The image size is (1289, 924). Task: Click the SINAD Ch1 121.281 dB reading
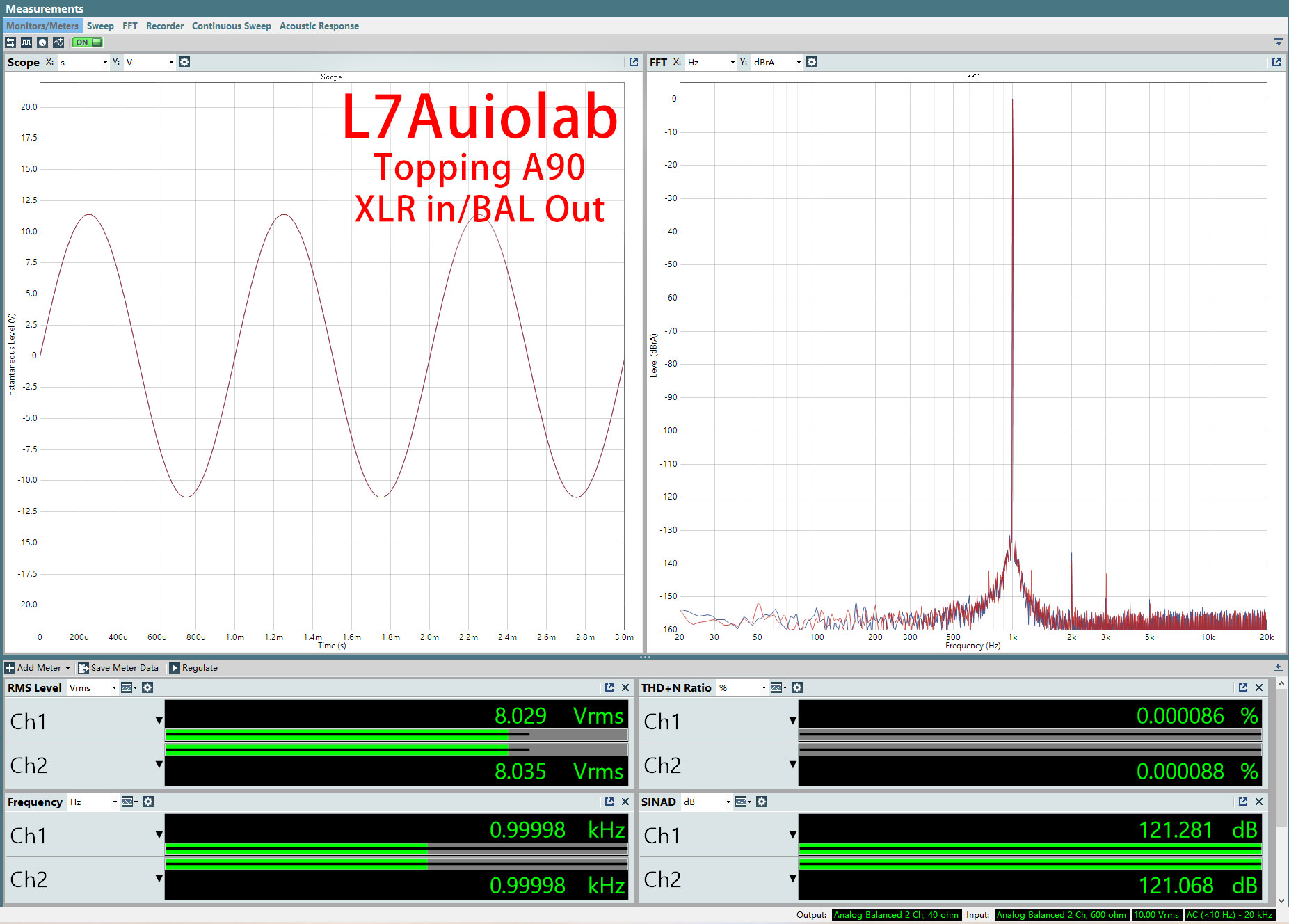(1198, 829)
